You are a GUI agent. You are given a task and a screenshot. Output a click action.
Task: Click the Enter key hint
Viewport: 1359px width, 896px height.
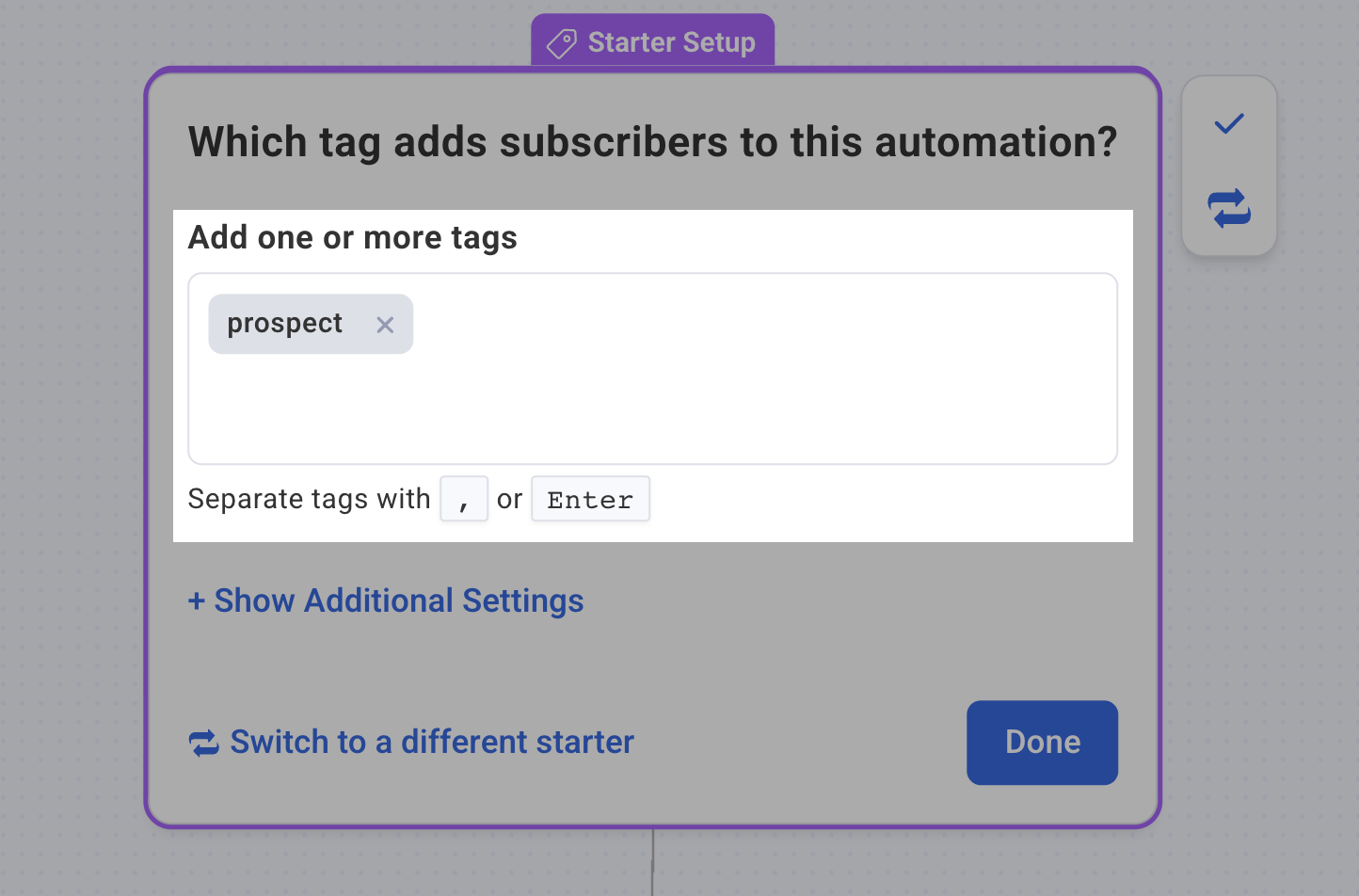pos(590,500)
